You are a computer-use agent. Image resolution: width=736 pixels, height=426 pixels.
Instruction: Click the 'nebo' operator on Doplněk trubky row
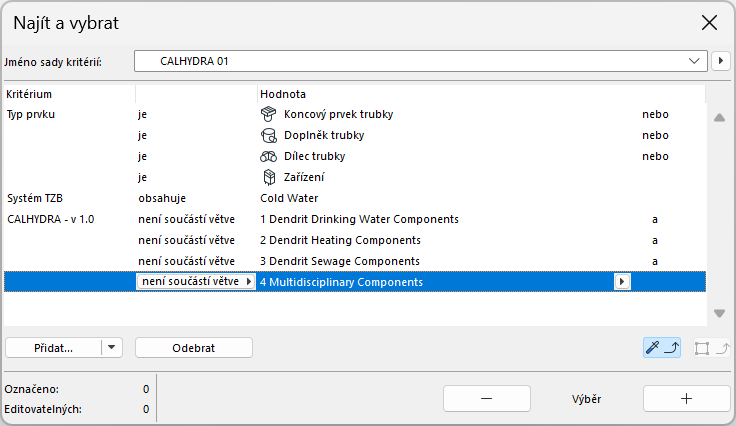point(655,135)
